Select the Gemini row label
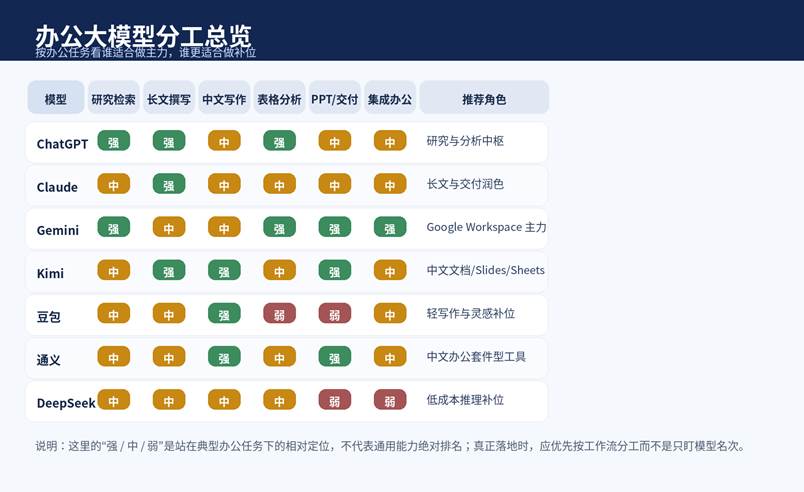 (58, 229)
